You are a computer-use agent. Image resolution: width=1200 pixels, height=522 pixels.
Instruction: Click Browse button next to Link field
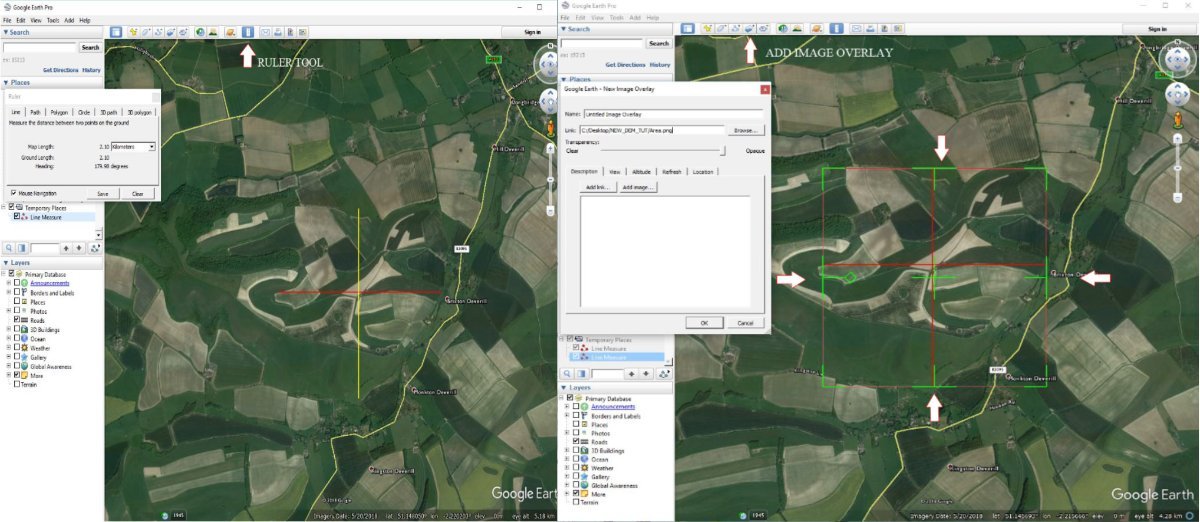(x=746, y=130)
